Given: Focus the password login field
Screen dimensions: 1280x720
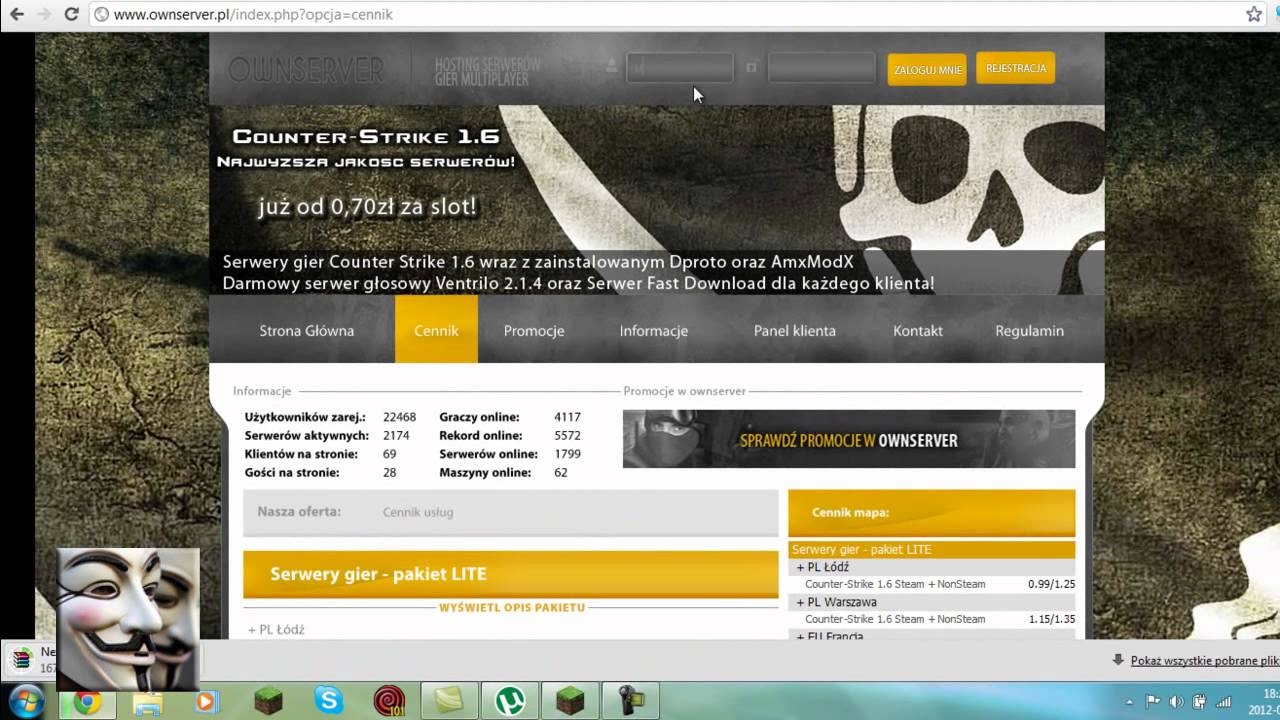Looking at the screenshot, I should point(822,68).
